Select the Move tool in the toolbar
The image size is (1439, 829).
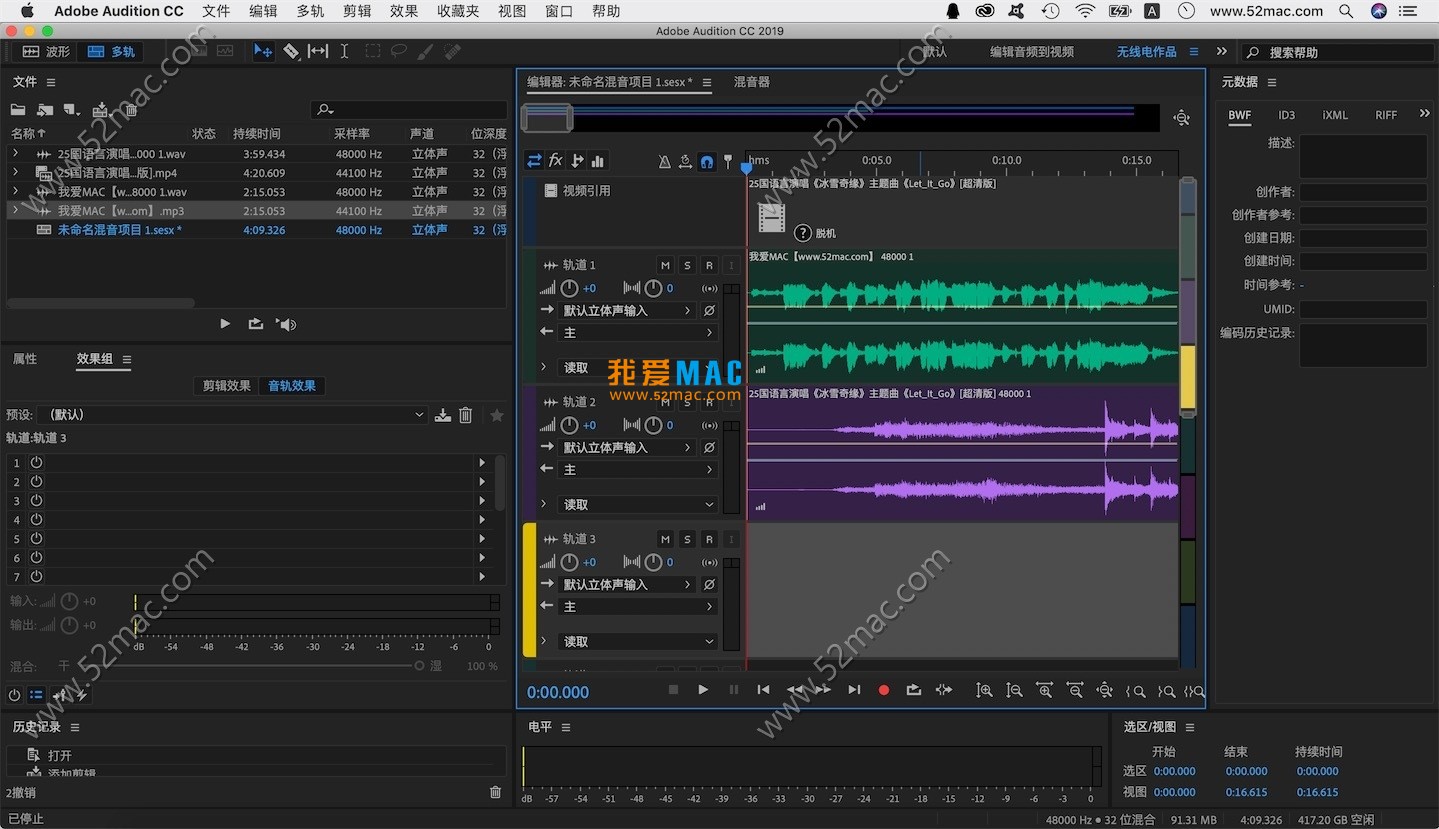pyautogui.click(x=263, y=51)
